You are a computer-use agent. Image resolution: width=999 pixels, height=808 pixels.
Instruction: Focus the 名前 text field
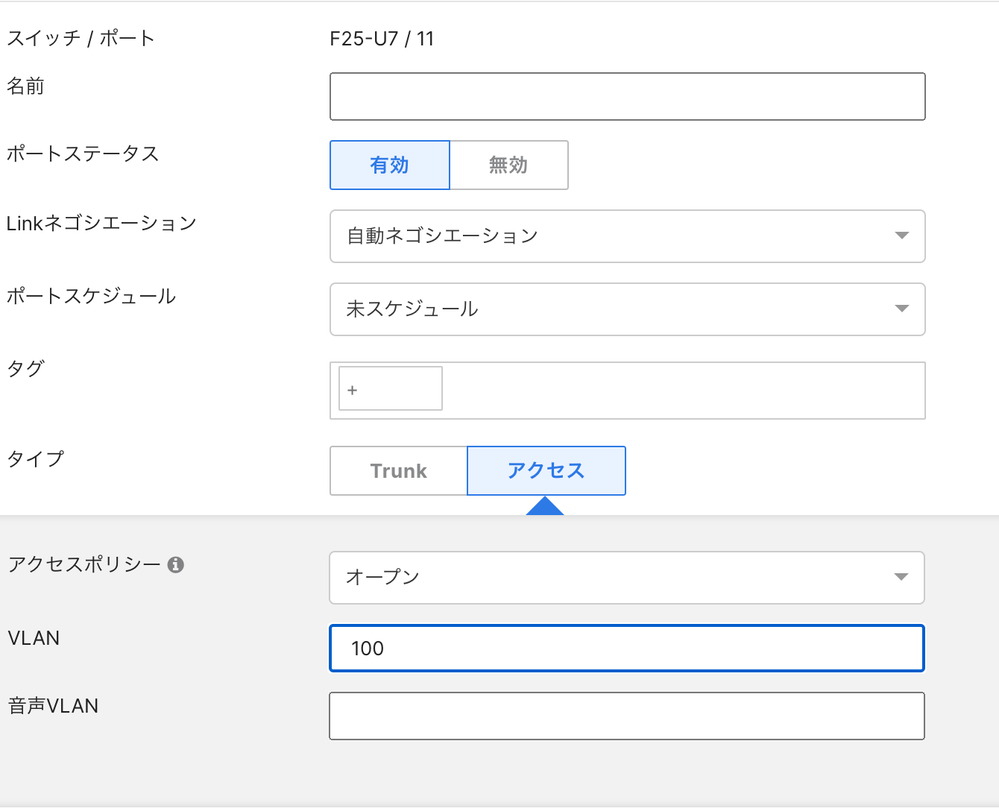[627, 96]
